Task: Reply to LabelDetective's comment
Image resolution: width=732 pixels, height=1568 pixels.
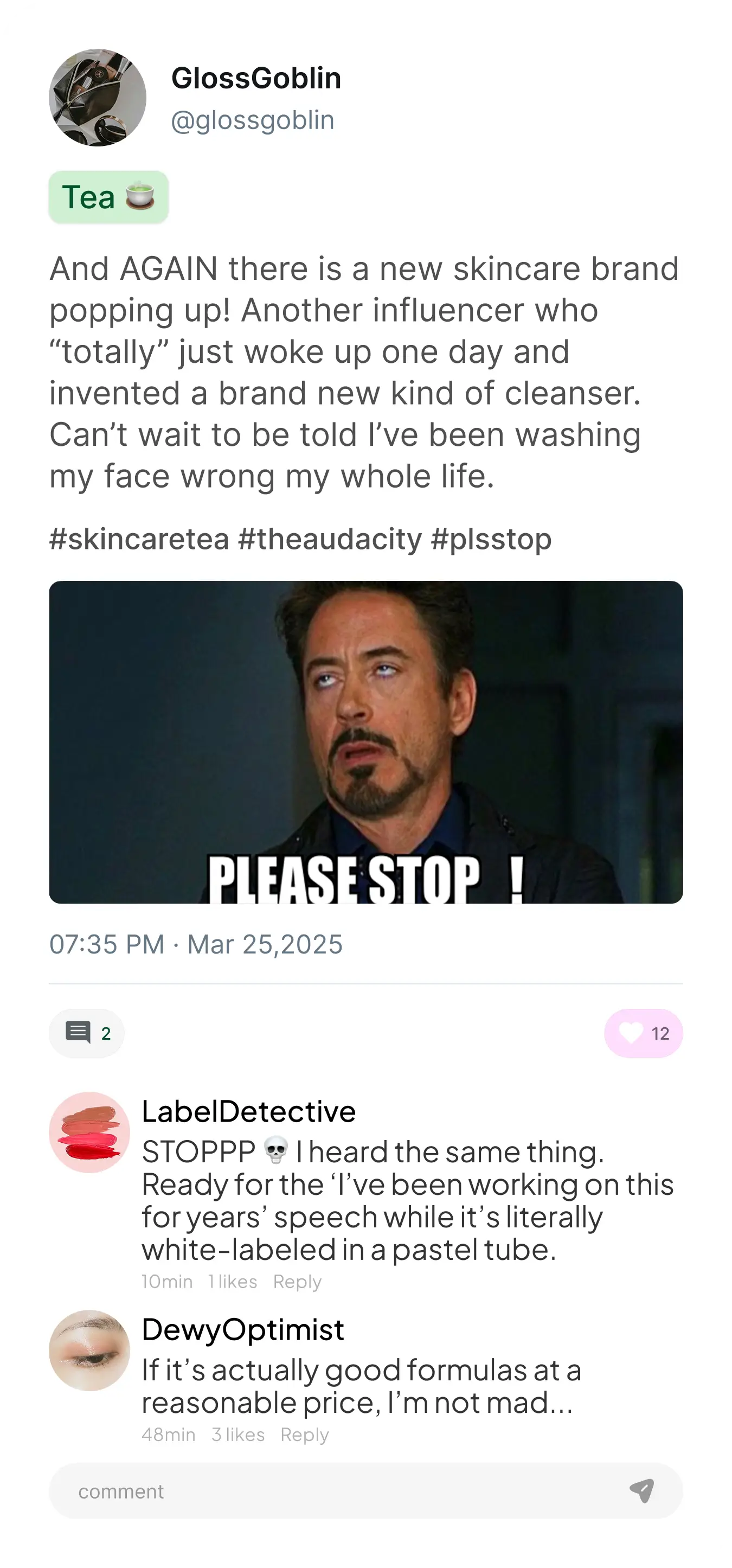Action: 297,1281
